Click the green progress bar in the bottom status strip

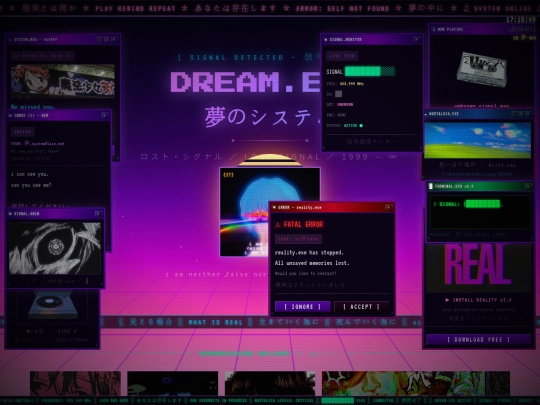pyautogui.click(x=337, y=401)
